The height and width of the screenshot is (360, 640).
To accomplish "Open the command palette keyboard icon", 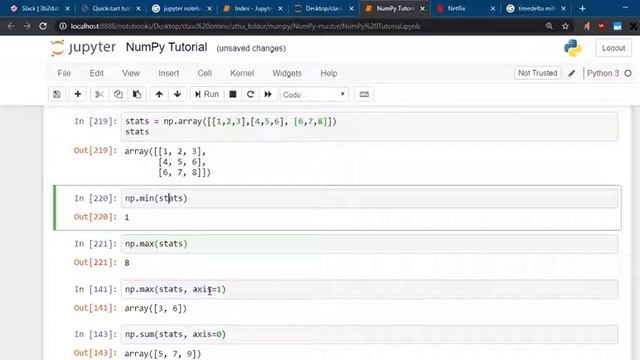I will (x=364, y=94).
